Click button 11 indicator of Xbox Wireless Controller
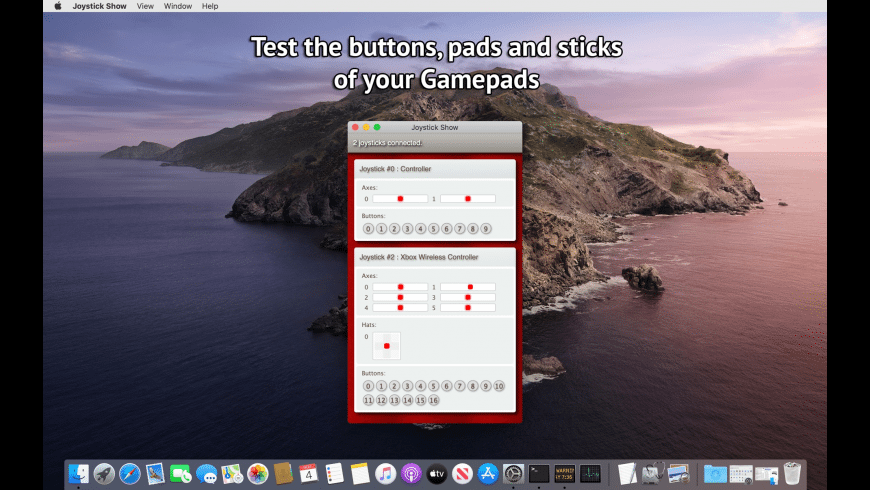Image resolution: width=870 pixels, height=490 pixels. pos(368,400)
